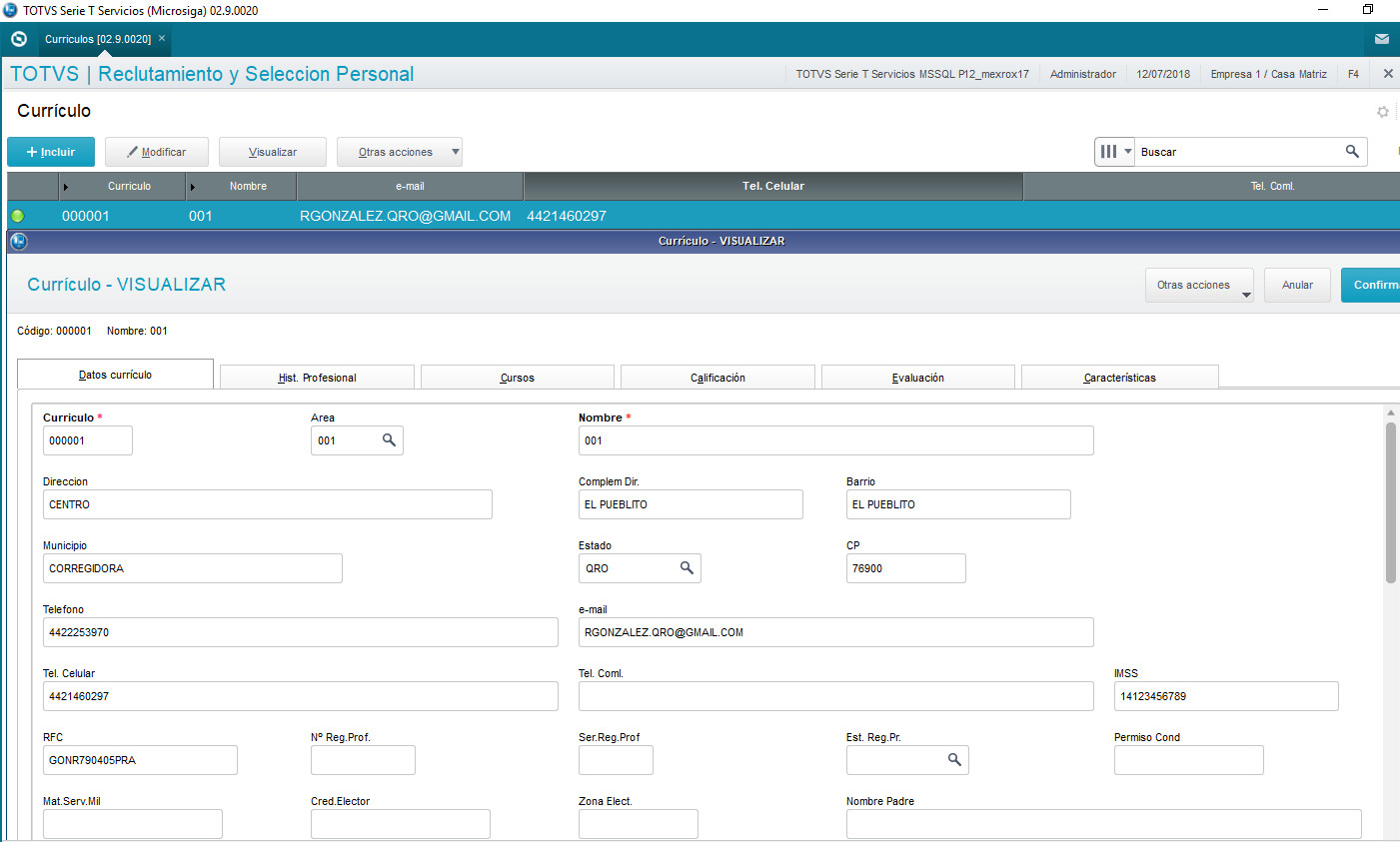Close the Curriculos tab with its x
The width and height of the screenshot is (1400, 842).
[162, 39]
